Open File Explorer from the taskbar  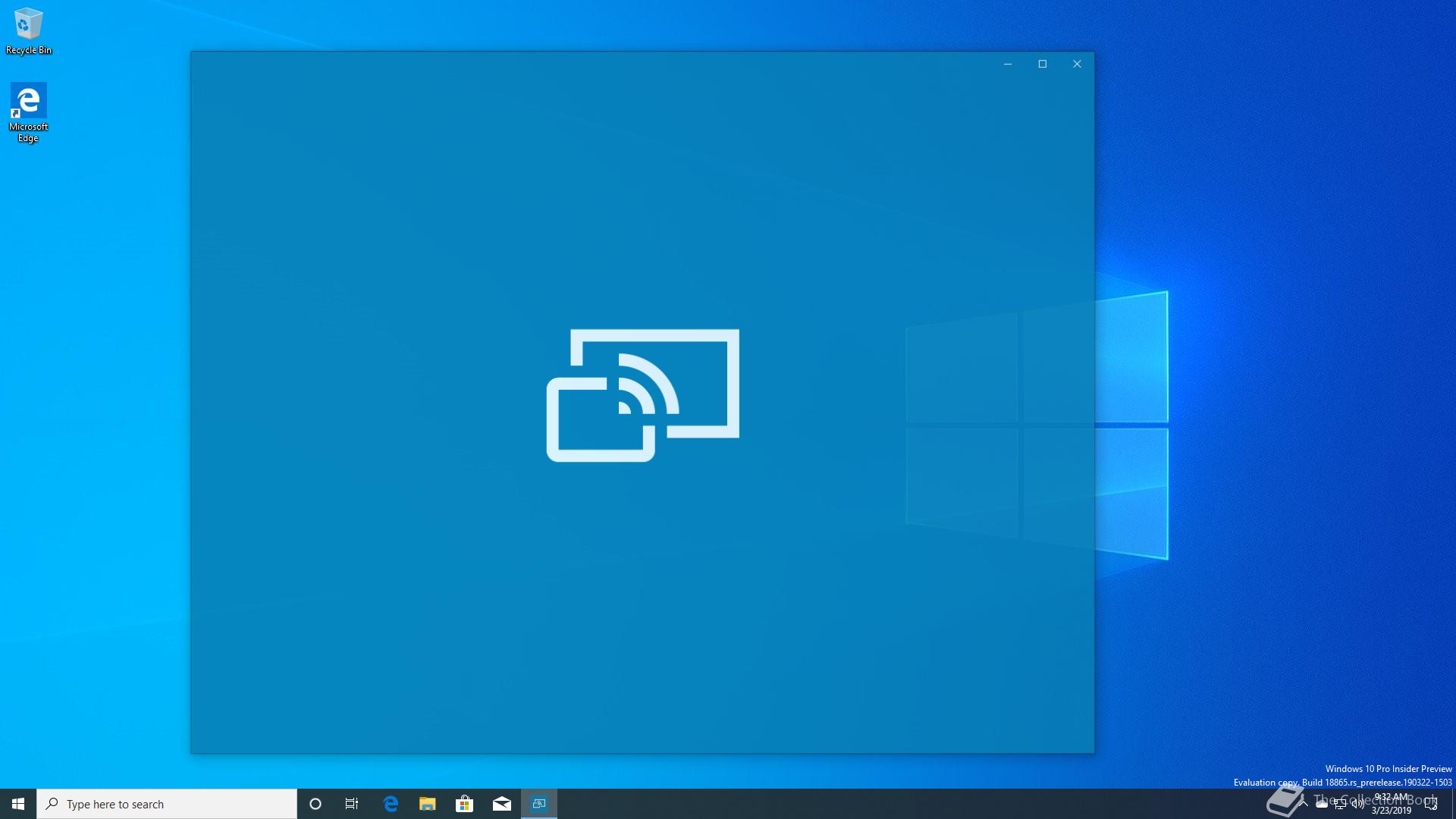tap(428, 804)
